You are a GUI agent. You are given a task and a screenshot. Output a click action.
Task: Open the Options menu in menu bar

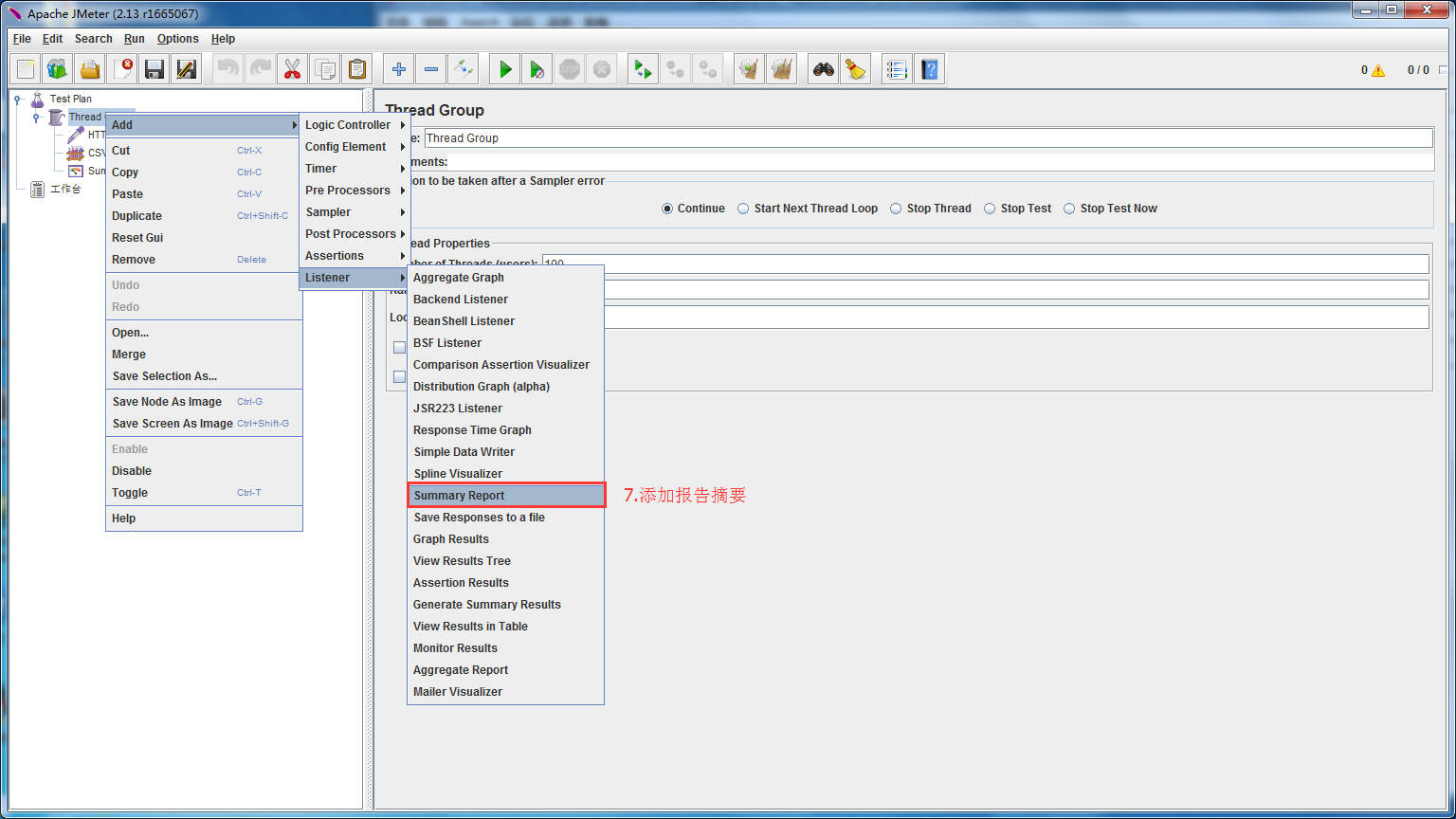click(x=178, y=39)
